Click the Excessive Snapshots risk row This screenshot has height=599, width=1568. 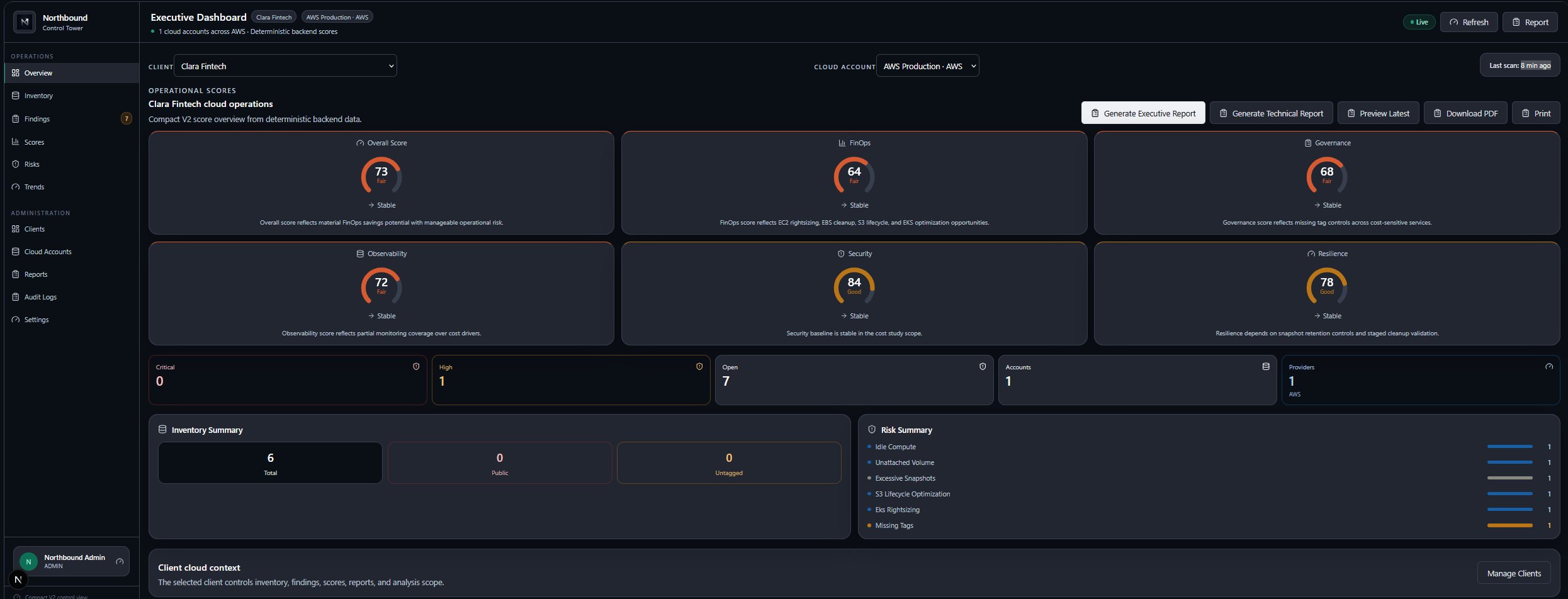point(1209,478)
